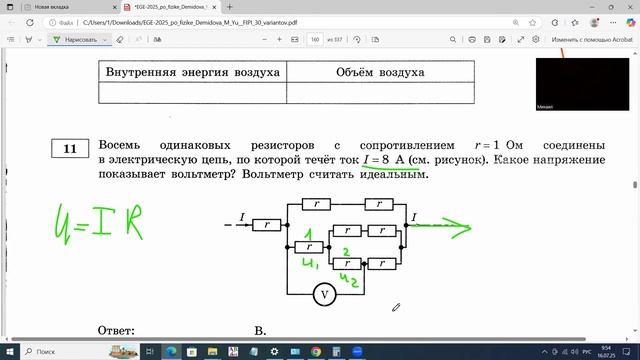Click the taskbar Поиск search box

[x=80, y=351]
